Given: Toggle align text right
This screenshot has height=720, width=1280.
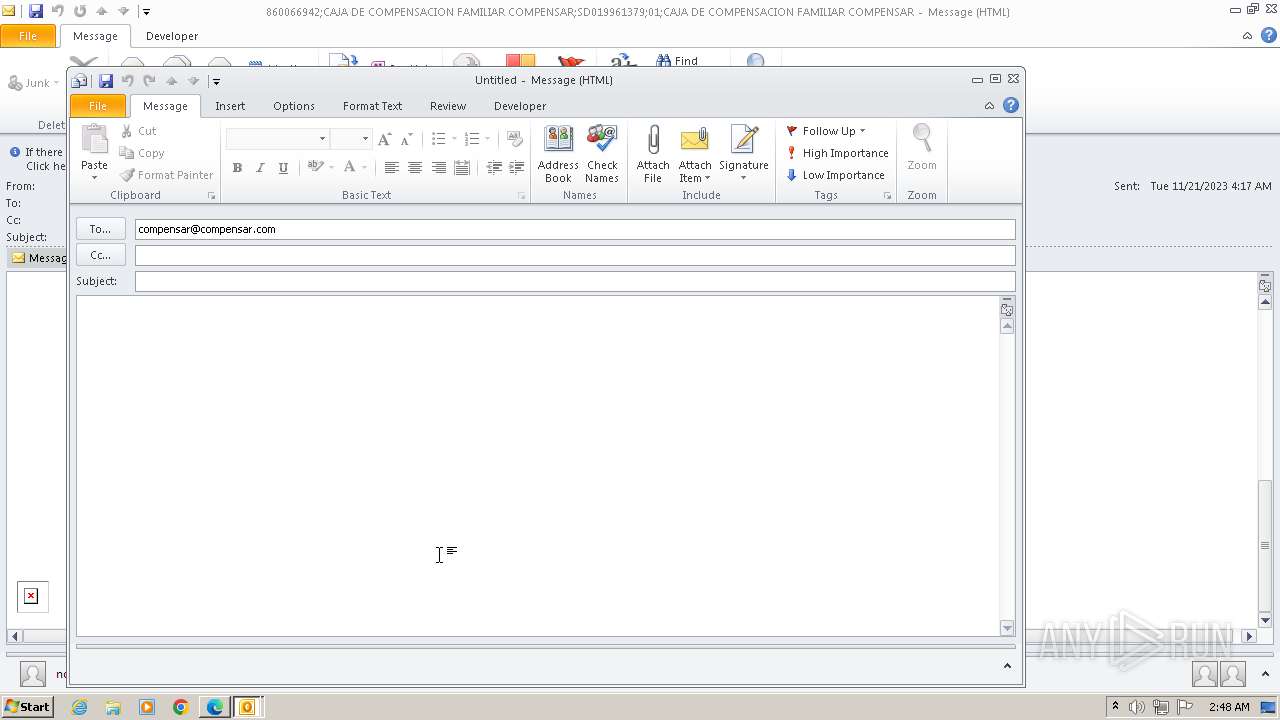Looking at the screenshot, I should click(438, 168).
